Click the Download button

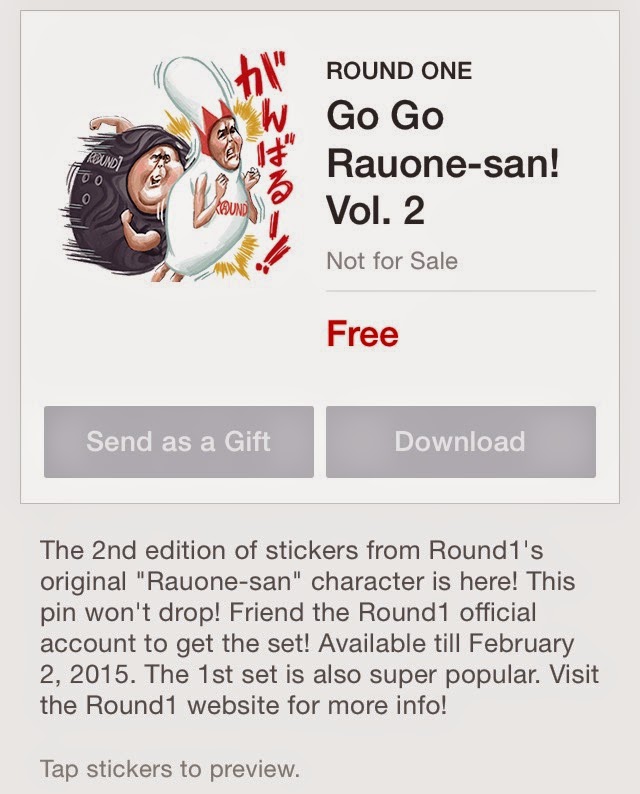click(x=461, y=442)
